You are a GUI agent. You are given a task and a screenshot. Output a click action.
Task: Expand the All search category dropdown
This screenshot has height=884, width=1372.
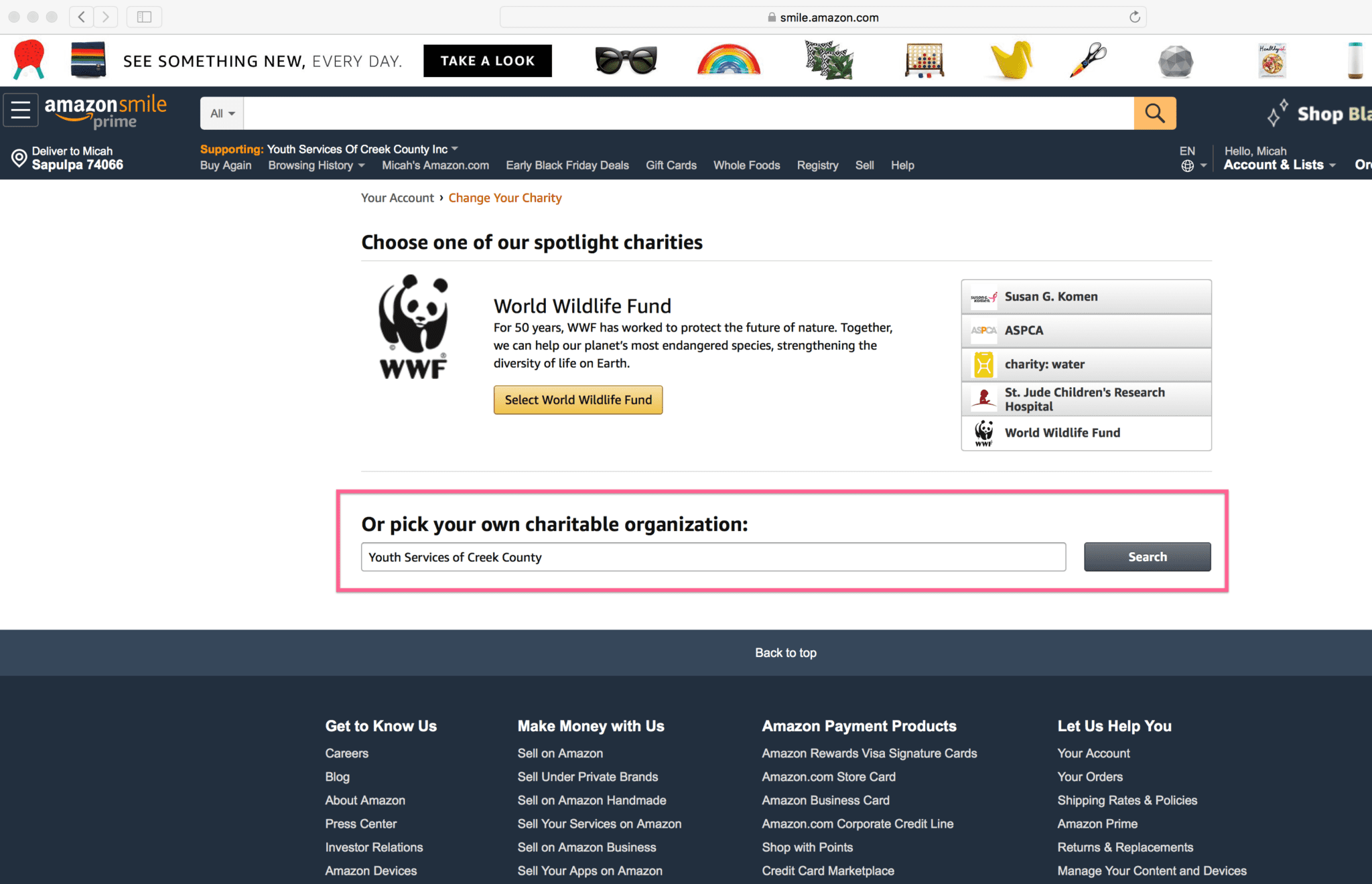[222, 112]
